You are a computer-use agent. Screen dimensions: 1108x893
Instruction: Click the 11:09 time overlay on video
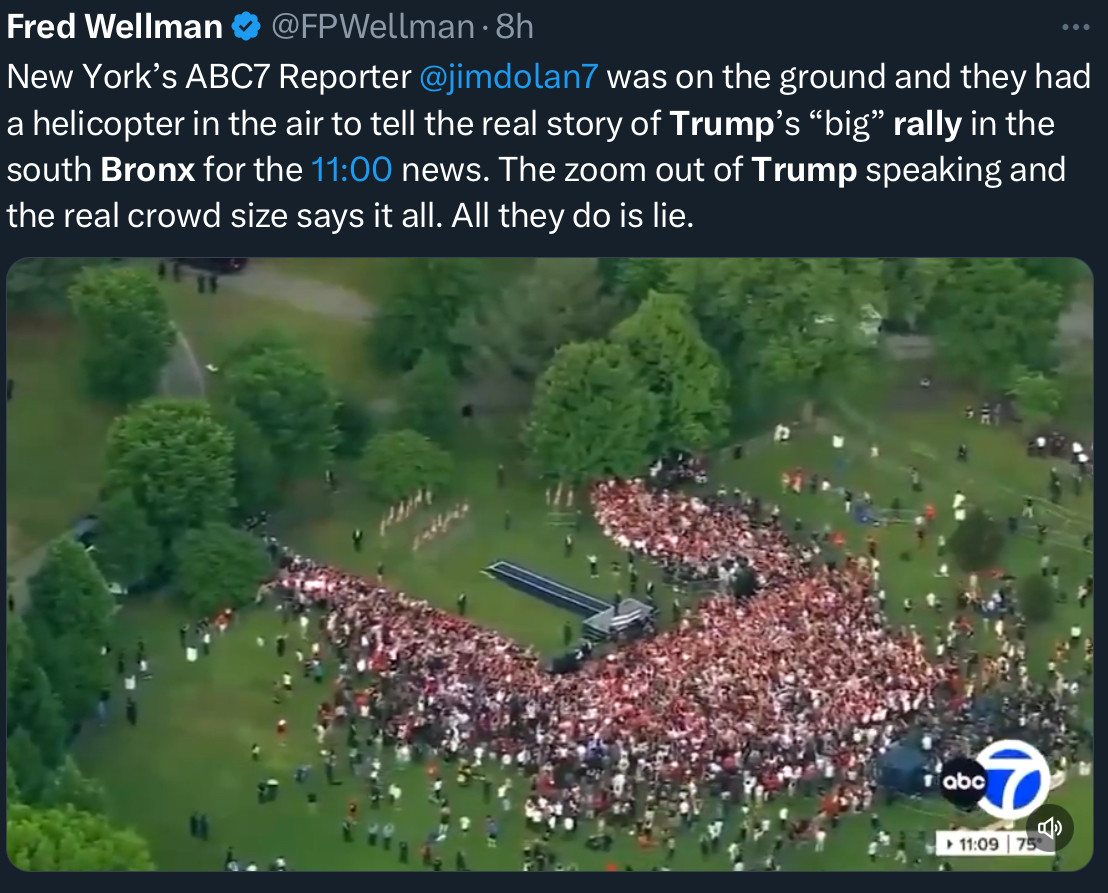[979, 844]
